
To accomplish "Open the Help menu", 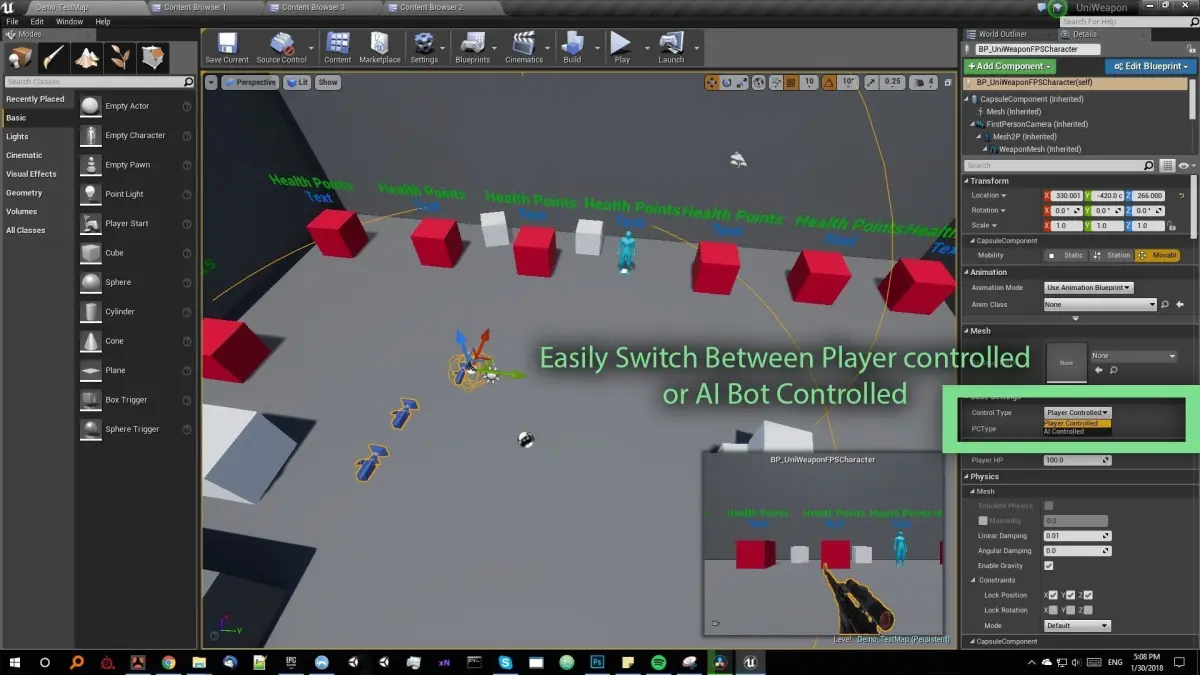I will point(103,21).
